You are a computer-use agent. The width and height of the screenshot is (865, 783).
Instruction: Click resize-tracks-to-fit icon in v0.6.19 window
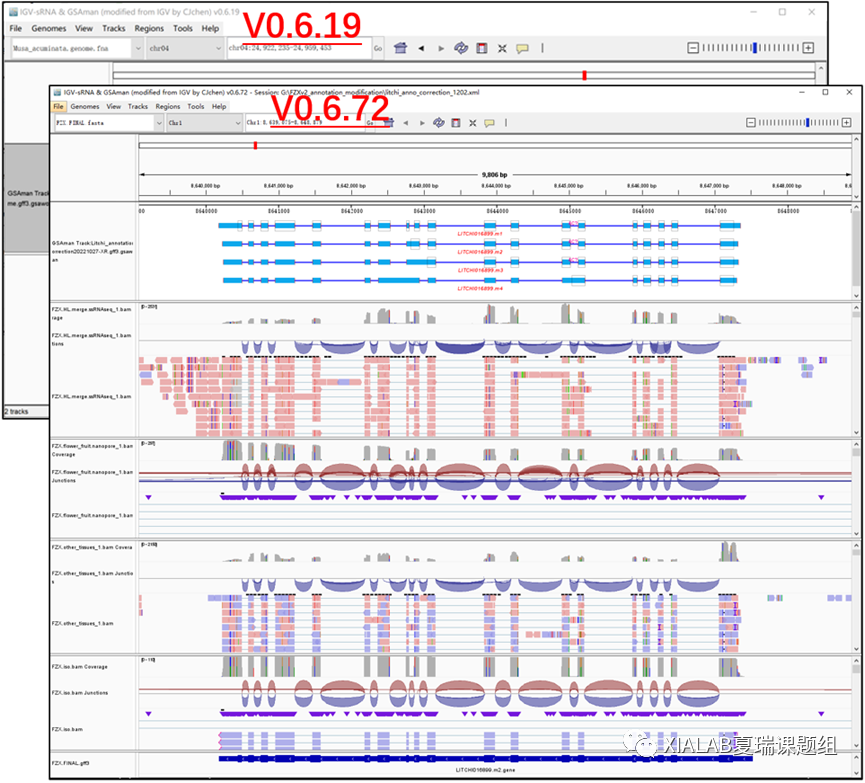tap(502, 49)
